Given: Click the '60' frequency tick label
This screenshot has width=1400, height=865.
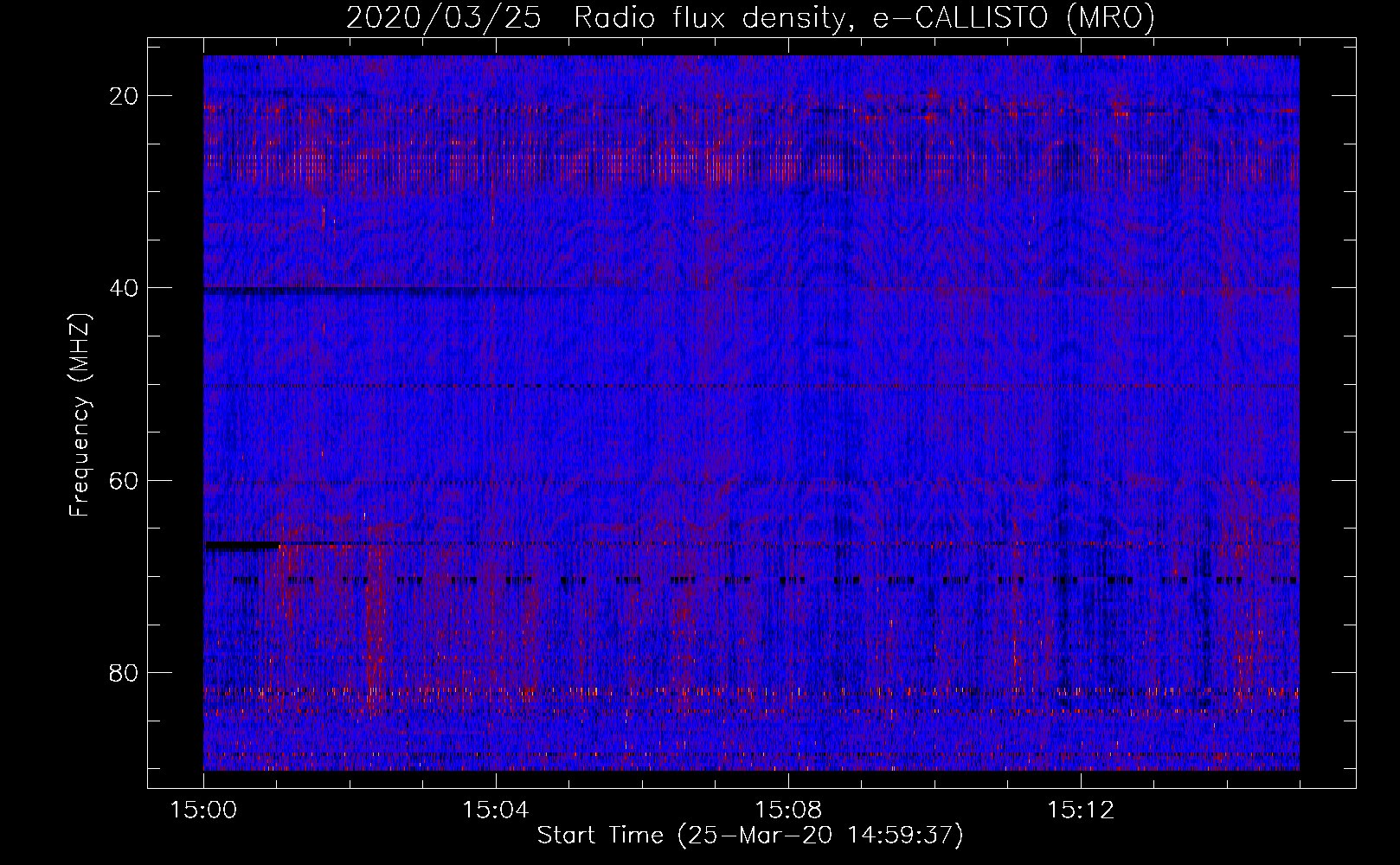Looking at the screenshot, I should click(x=124, y=479).
